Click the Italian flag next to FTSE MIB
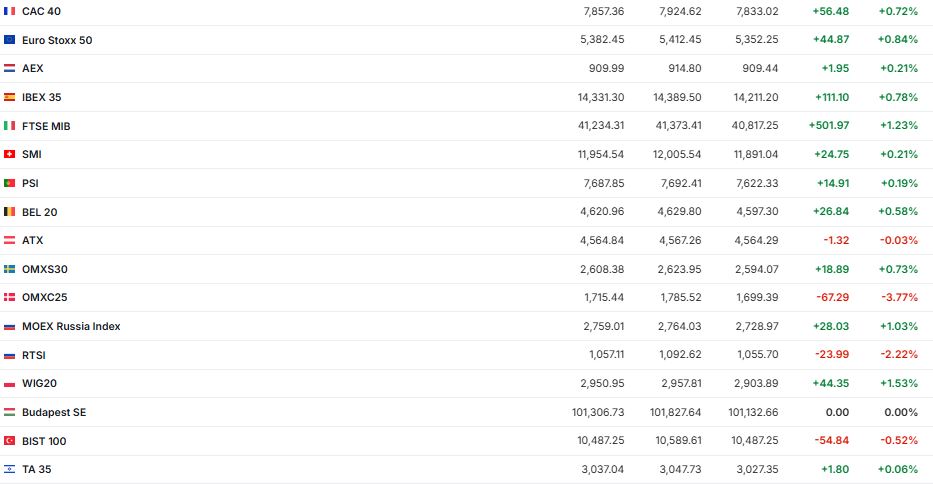The width and height of the screenshot is (933, 484). pyautogui.click(x=10, y=126)
